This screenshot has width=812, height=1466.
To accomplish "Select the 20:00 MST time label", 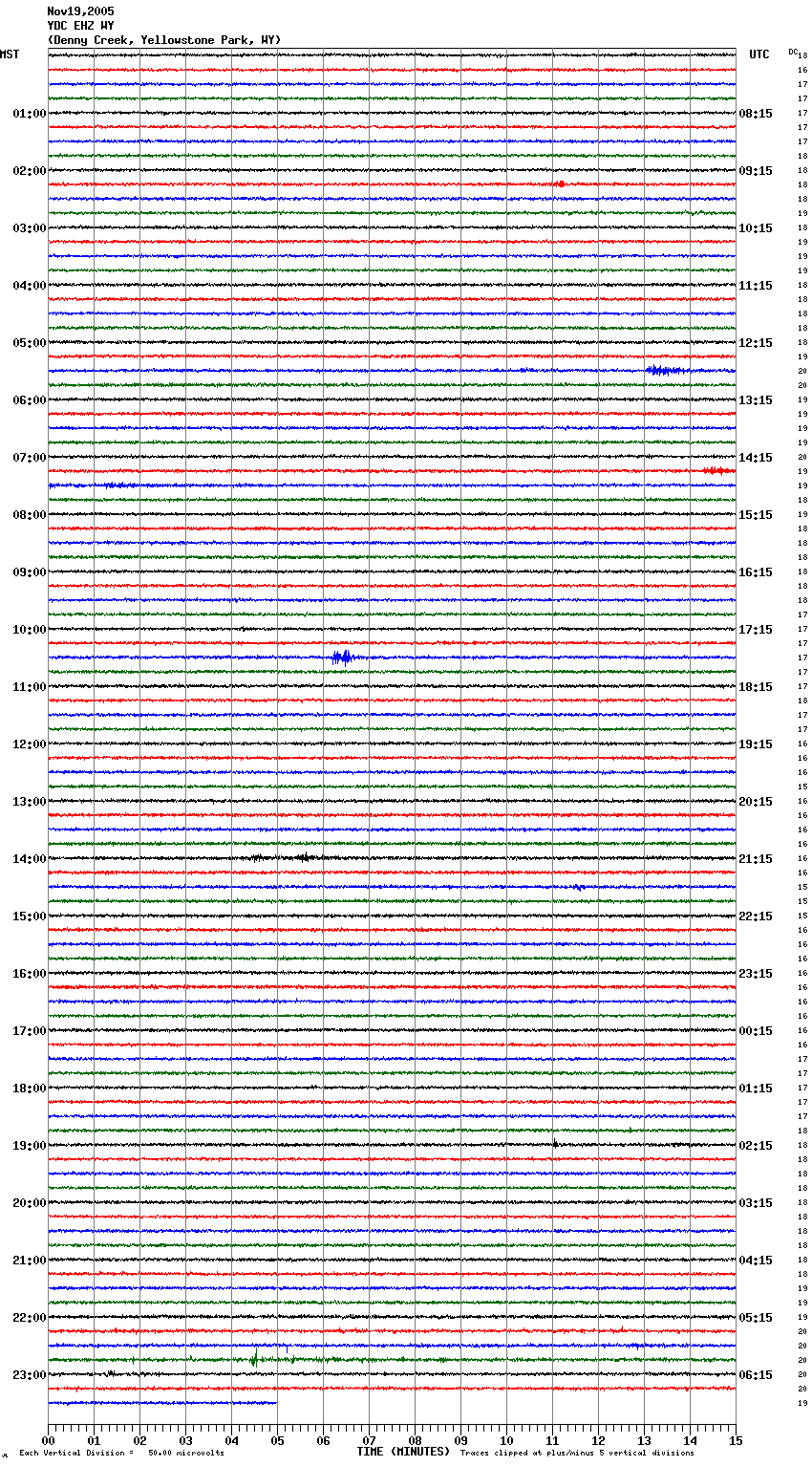I will [29, 1203].
